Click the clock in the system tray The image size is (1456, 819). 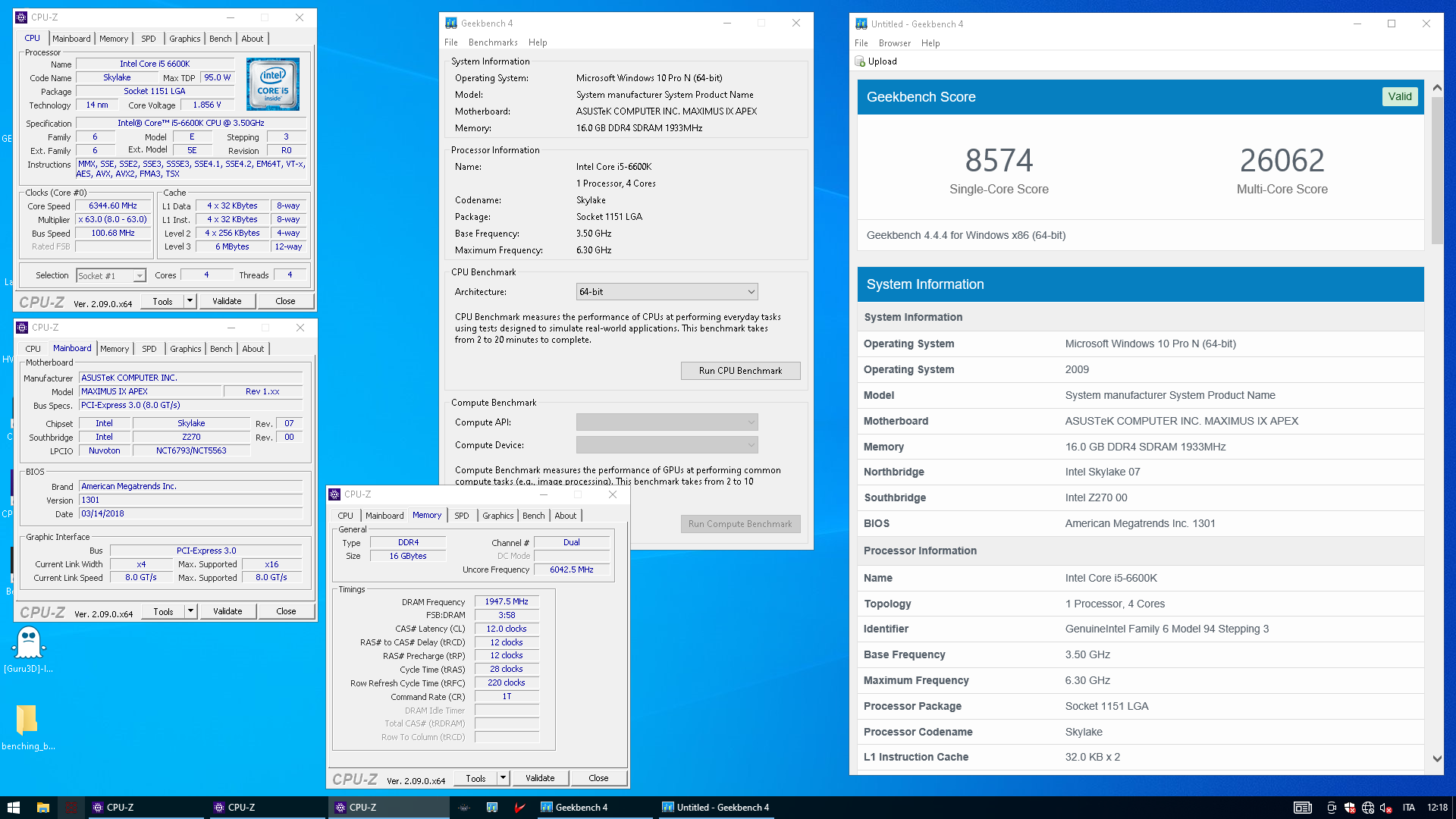pos(1437,808)
